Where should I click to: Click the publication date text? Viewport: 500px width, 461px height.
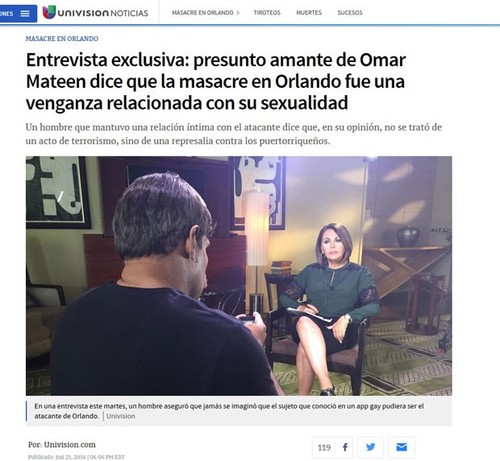coord(76,457)
